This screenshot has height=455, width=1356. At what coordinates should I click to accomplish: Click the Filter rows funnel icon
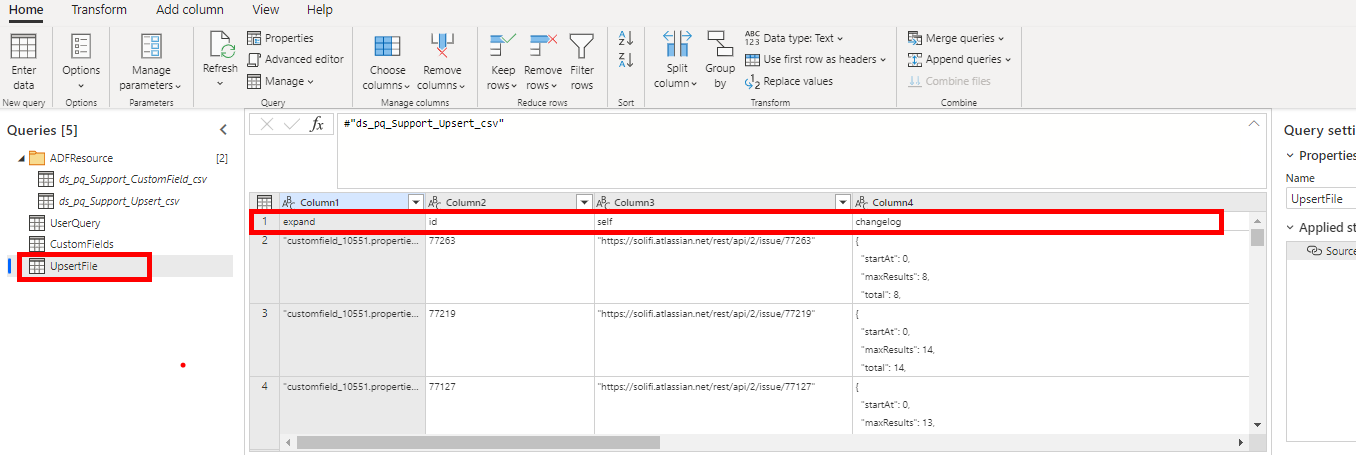581,46
